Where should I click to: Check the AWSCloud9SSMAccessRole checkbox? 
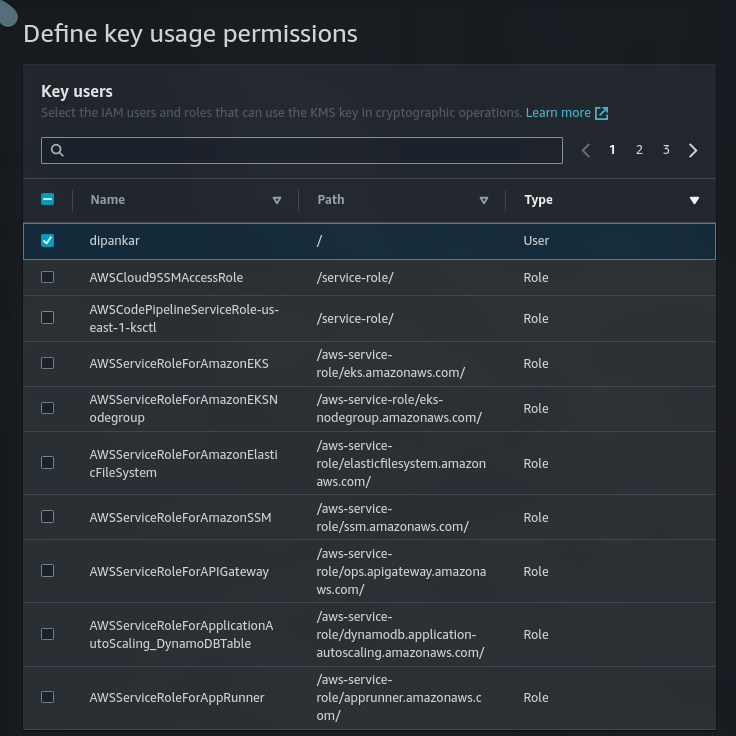[47, 277]
